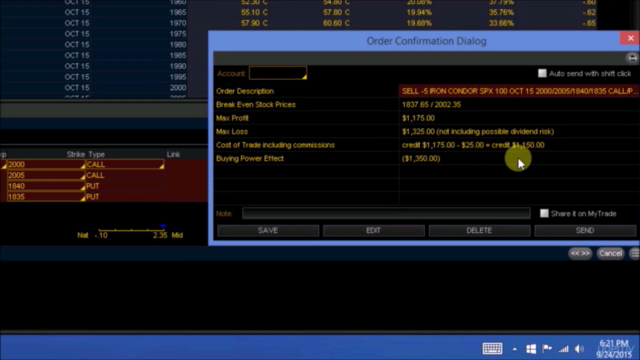
Task: Click the SAVE button
Action: [x=268, y=231]
